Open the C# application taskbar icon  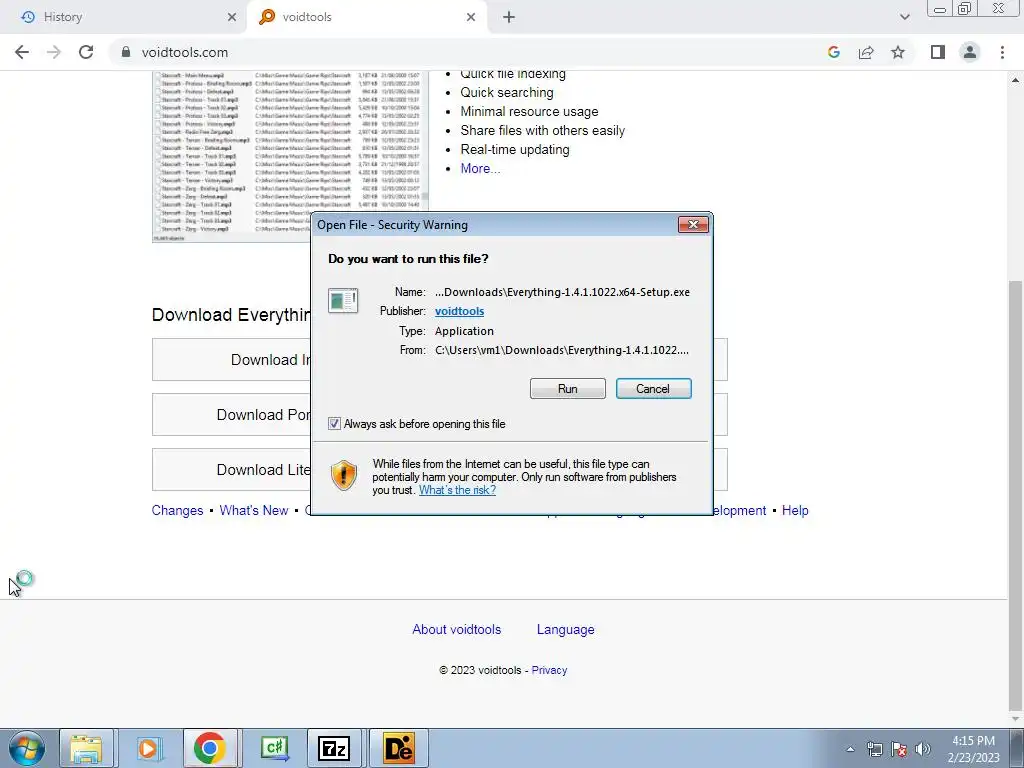(x=274, y=748)
